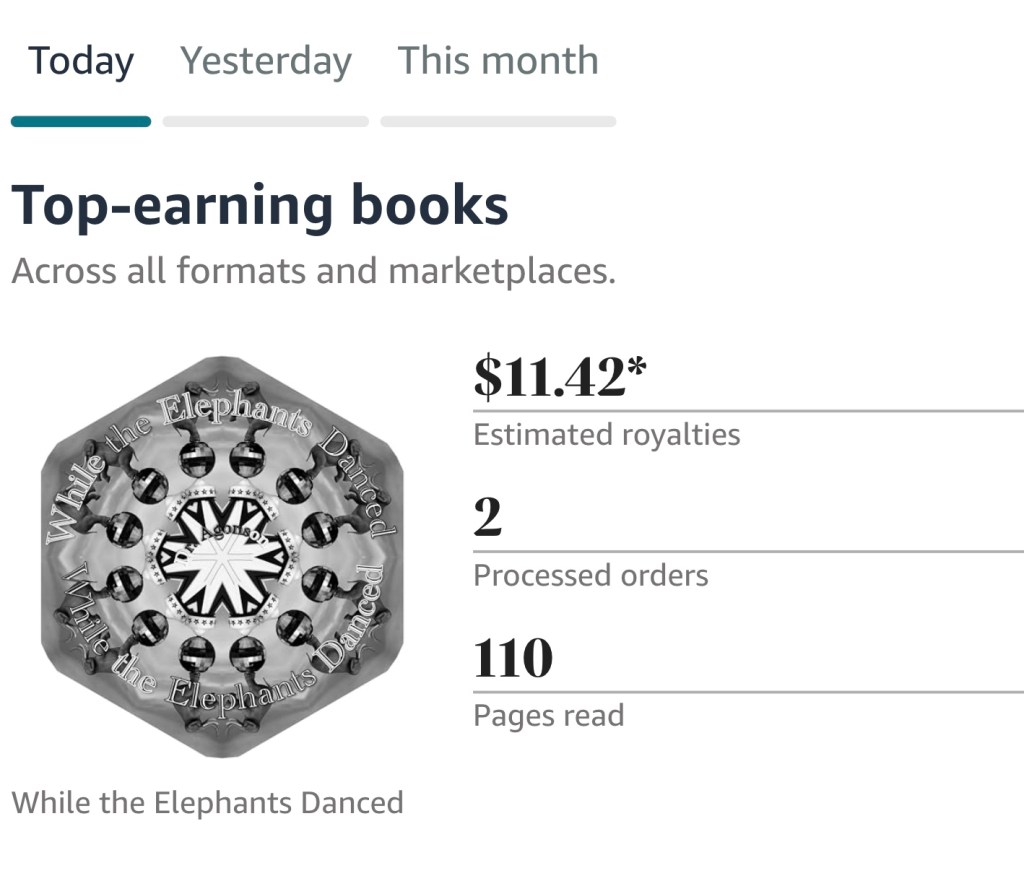1024x881 pixels.
Task: Click the Top-earning books heading
Action: pos(260,206)
